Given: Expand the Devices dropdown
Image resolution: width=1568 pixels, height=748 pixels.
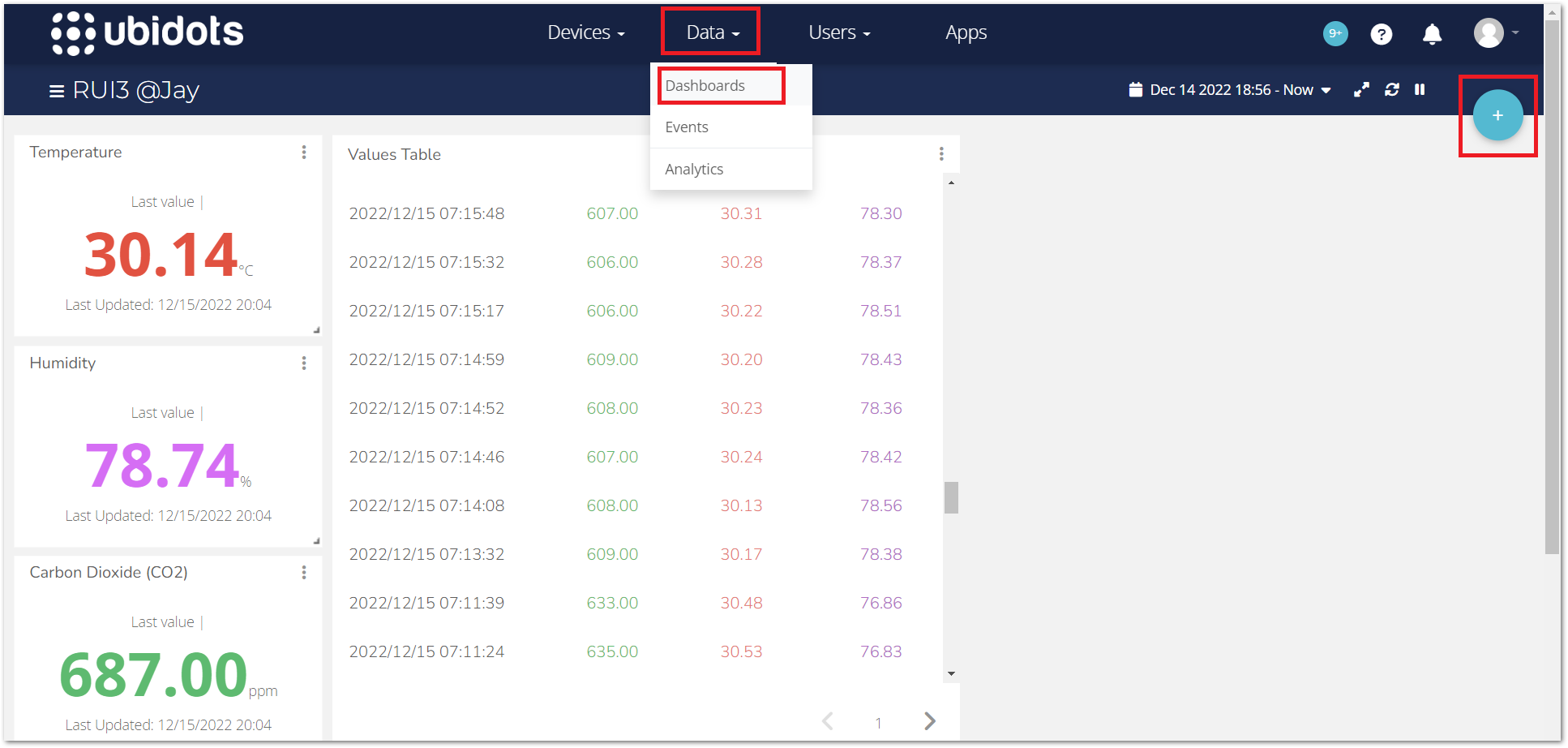Looking at the screenshot, I should pyautogui.click(x=585, y=32).
